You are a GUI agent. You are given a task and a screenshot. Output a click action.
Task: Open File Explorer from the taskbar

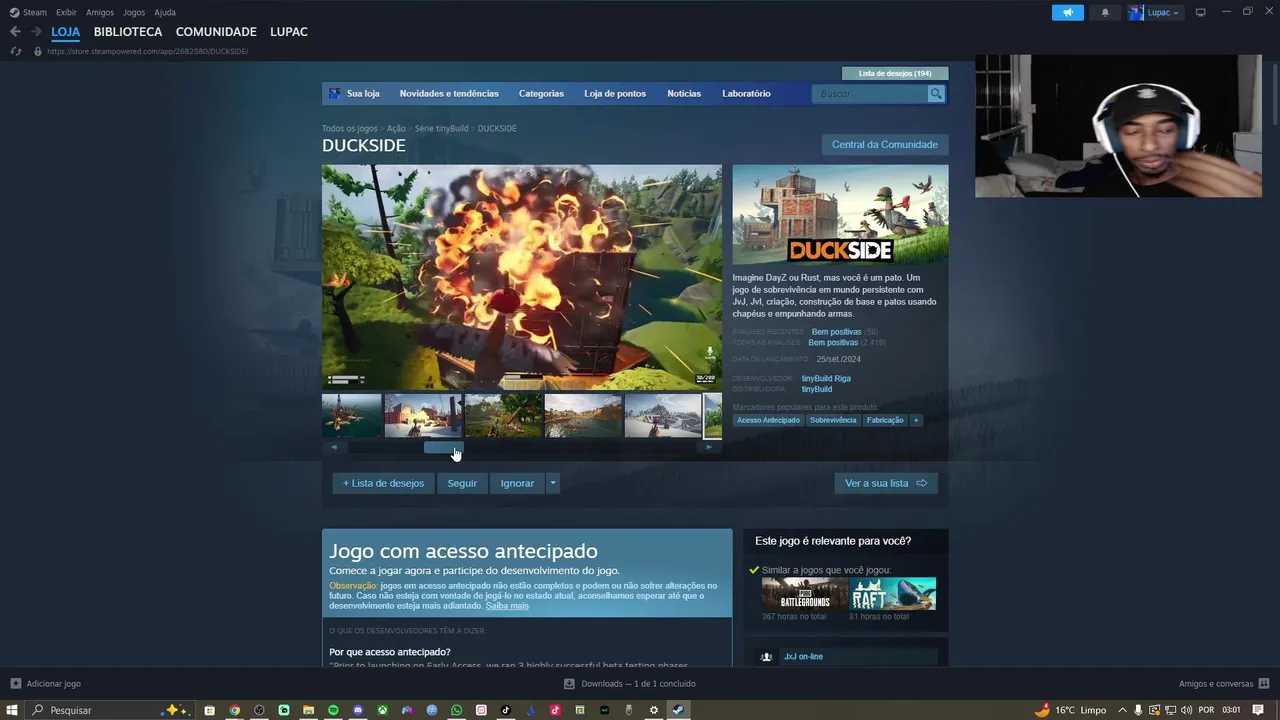tap(308, 710)
